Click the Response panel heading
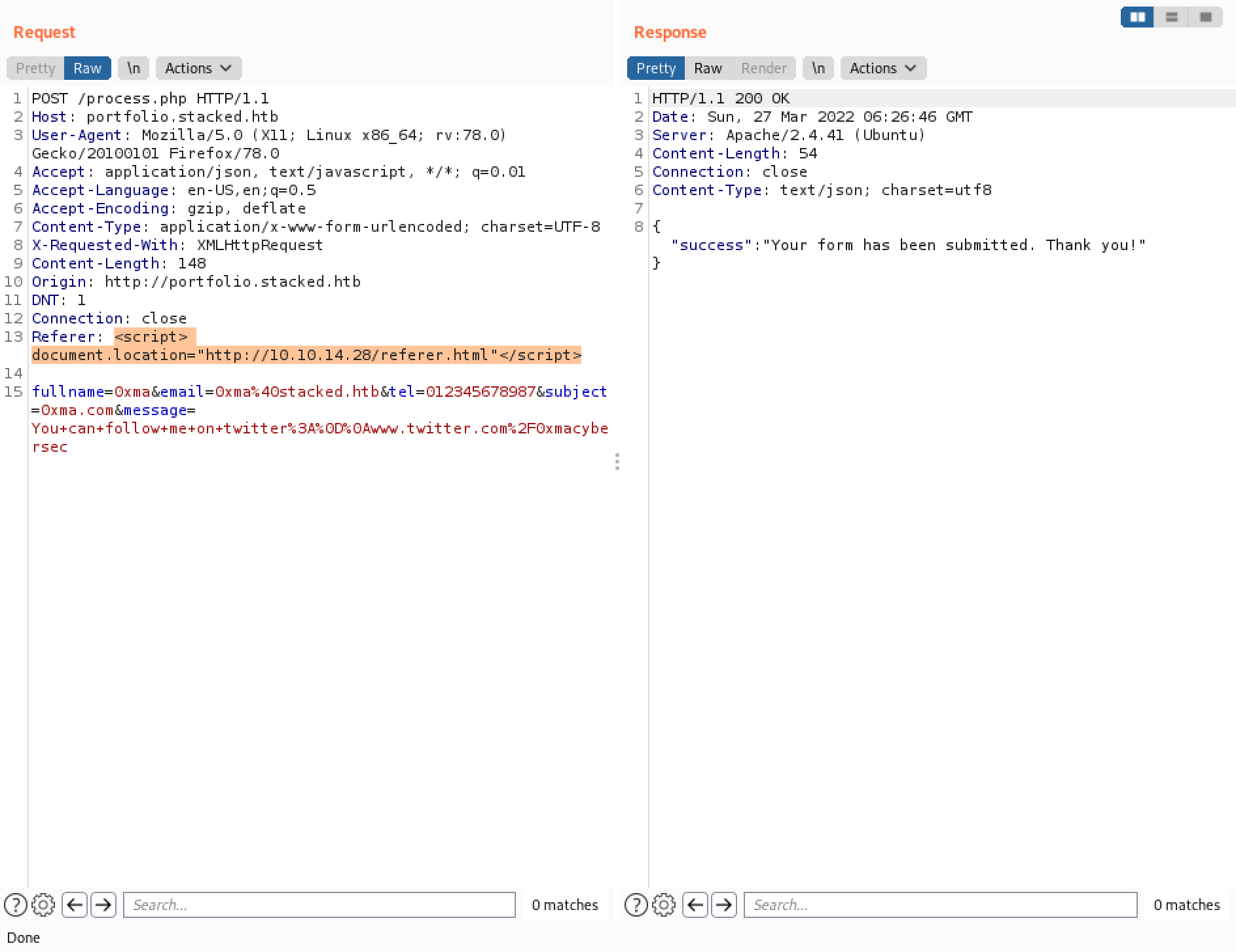Image resolution: width=1236 pixels, height=952 pixels. pyautogui.click(x=670, y=32)
